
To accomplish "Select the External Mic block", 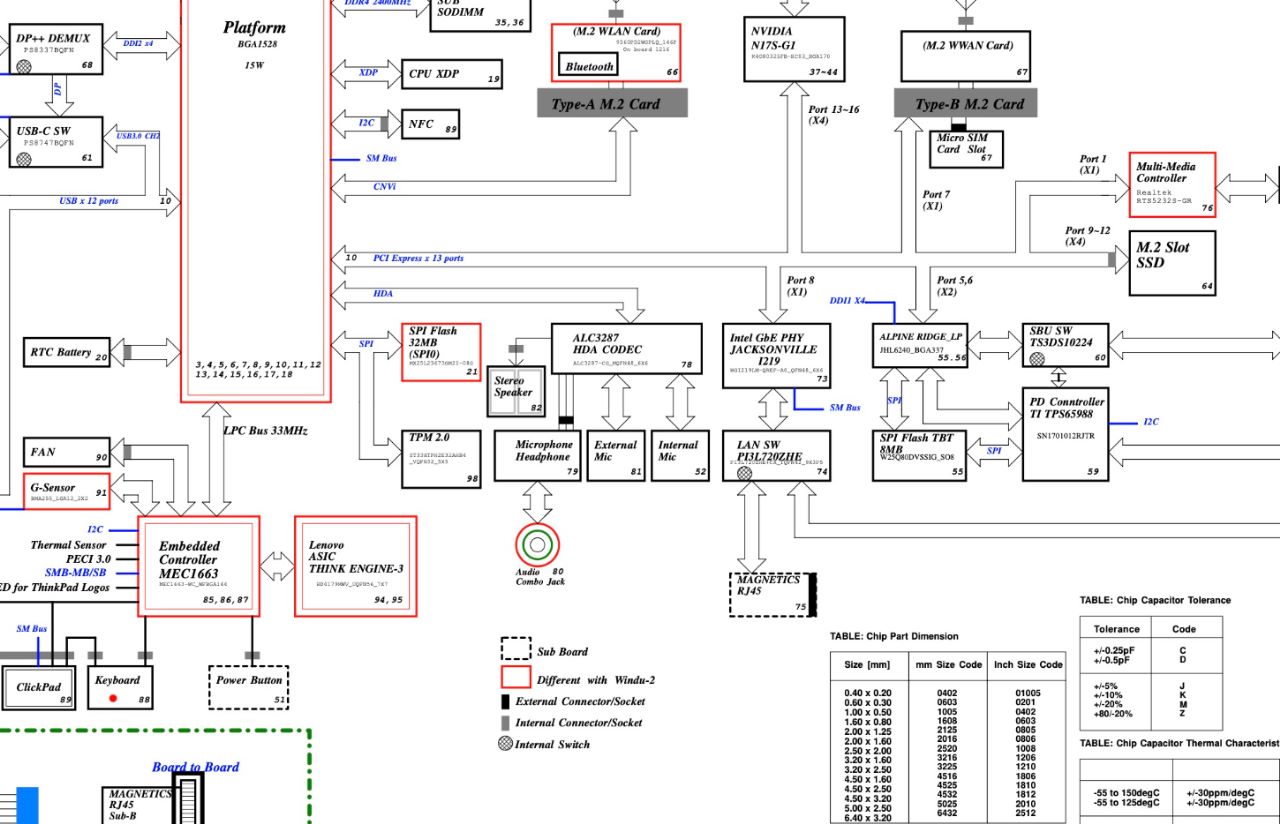I will point(617,455).
